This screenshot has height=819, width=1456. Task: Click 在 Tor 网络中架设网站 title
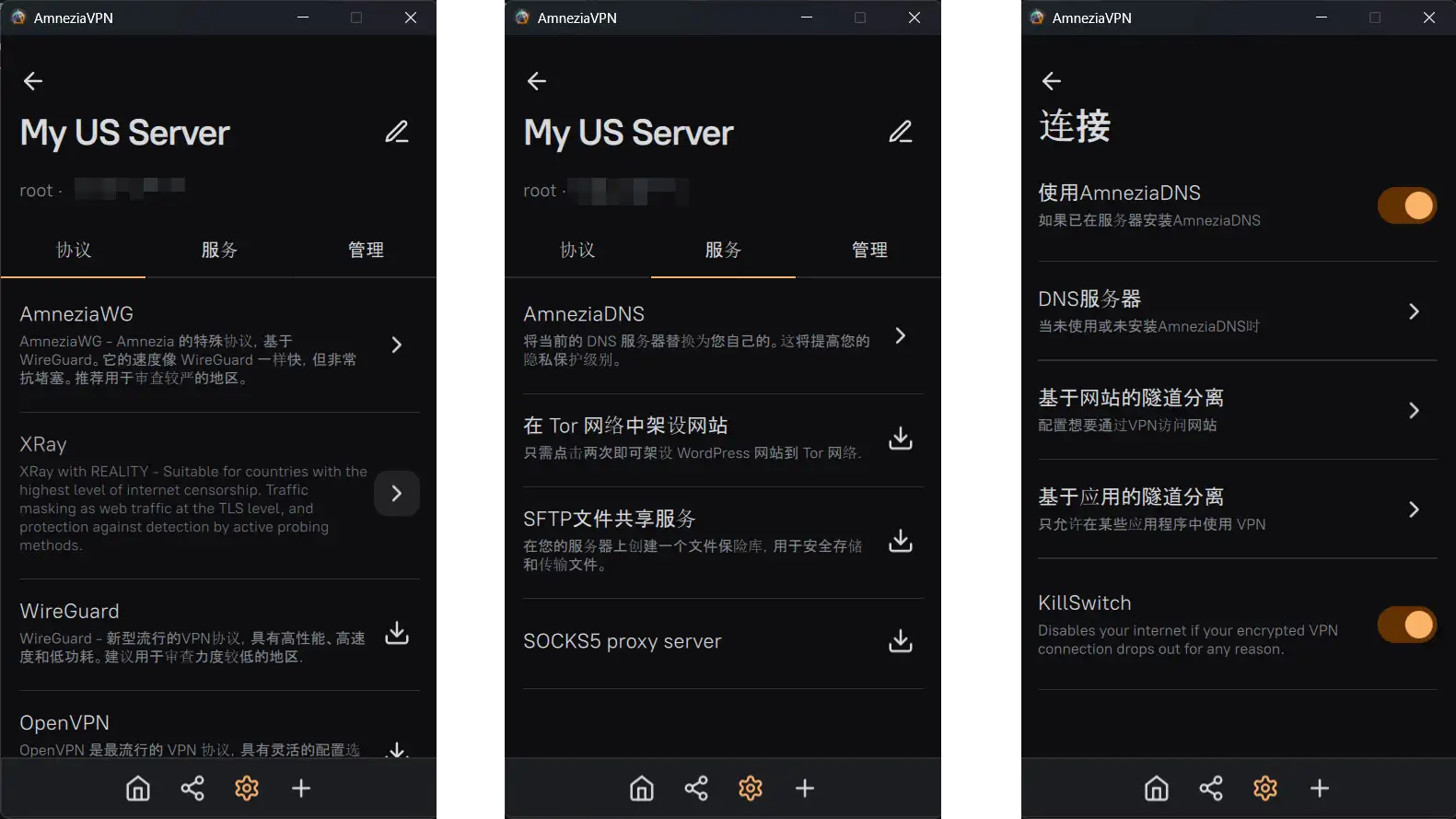(625, 426)
